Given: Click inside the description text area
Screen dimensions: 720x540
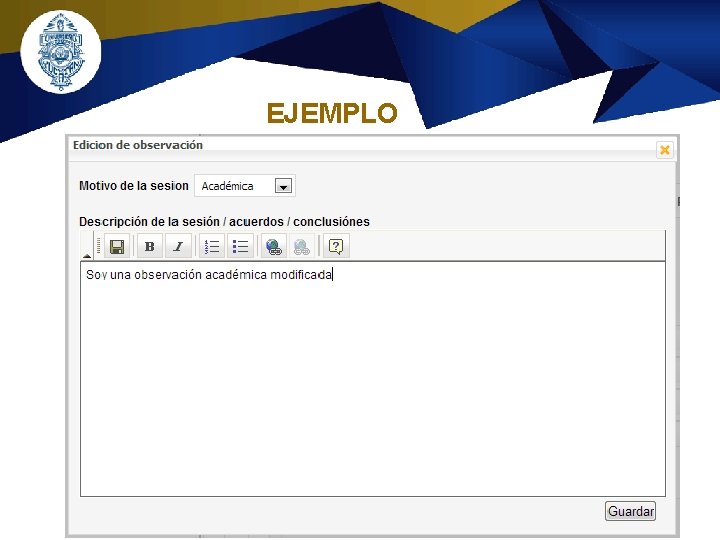Looking at the screenshot, I should point(373,379).
